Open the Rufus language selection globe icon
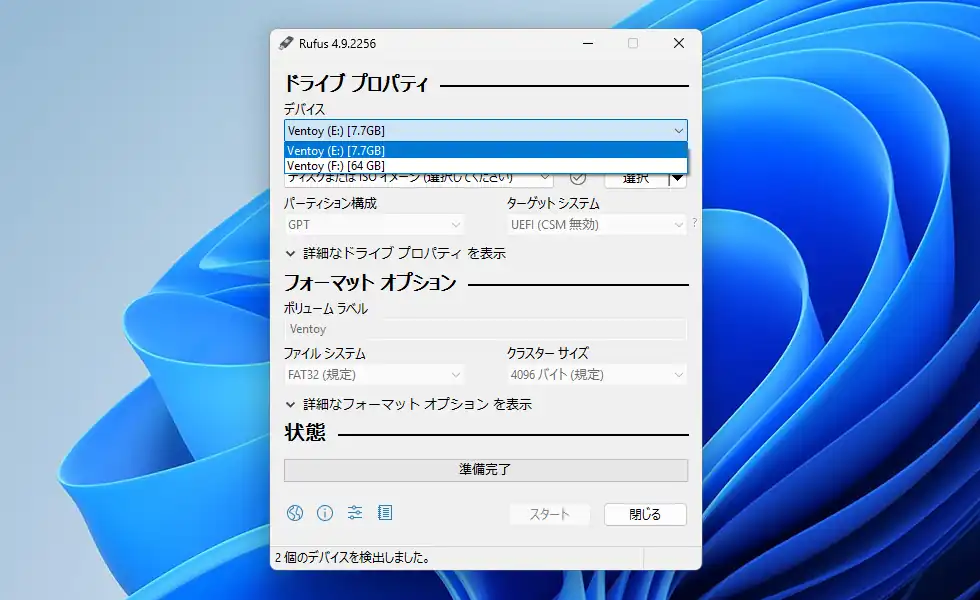Screen dimensions: 980x600 point(295,513)
